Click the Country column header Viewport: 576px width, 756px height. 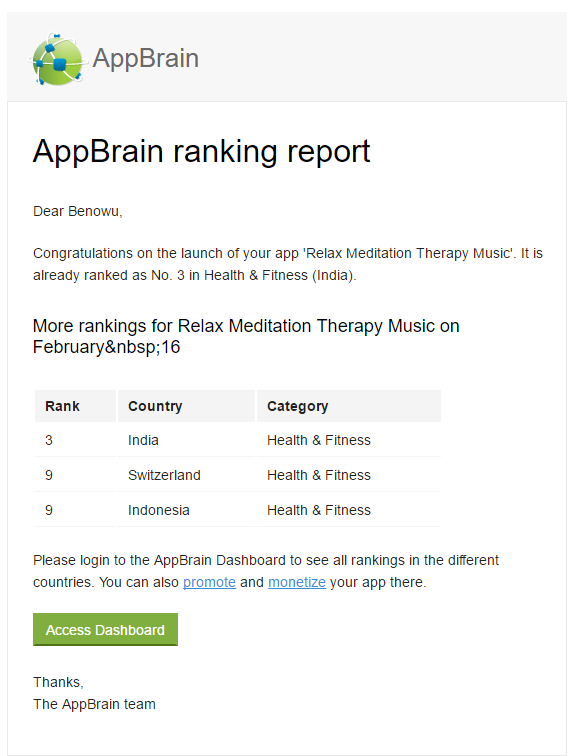coord(187,406)
